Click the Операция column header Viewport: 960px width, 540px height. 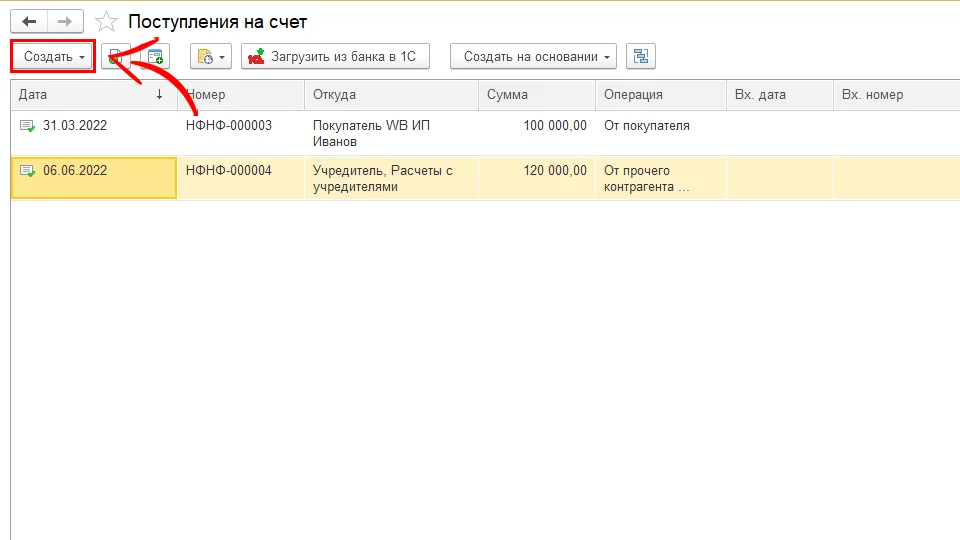point(660,95)
